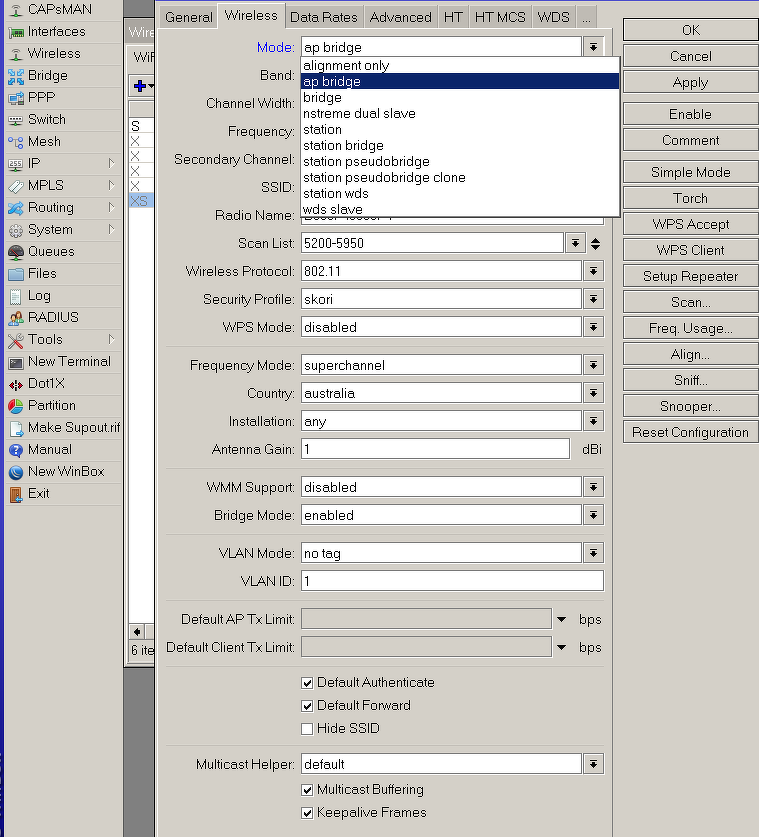Open the Country dropdown arrow

(x=594, y=393)
